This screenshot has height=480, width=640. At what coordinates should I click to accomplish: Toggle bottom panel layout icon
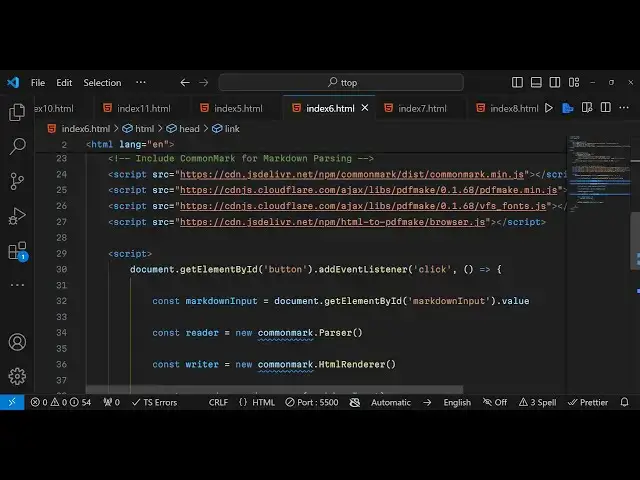click(x=536, y=82)
